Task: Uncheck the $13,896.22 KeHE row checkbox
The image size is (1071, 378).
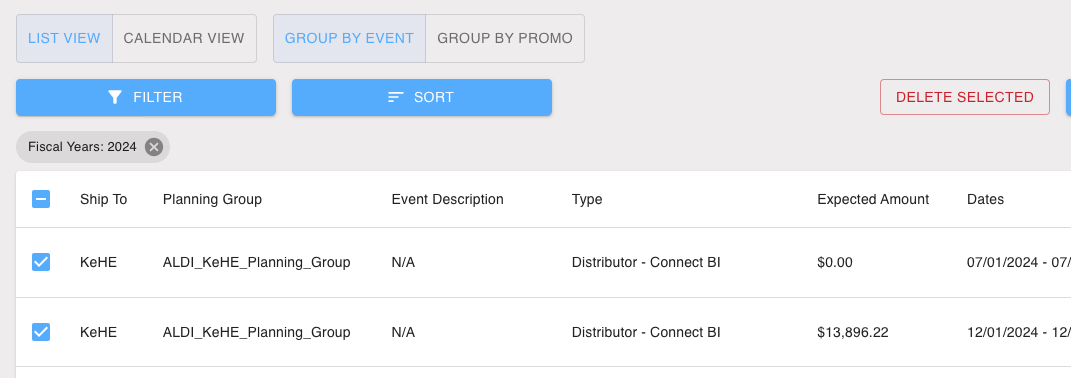Action: [41, 332]
